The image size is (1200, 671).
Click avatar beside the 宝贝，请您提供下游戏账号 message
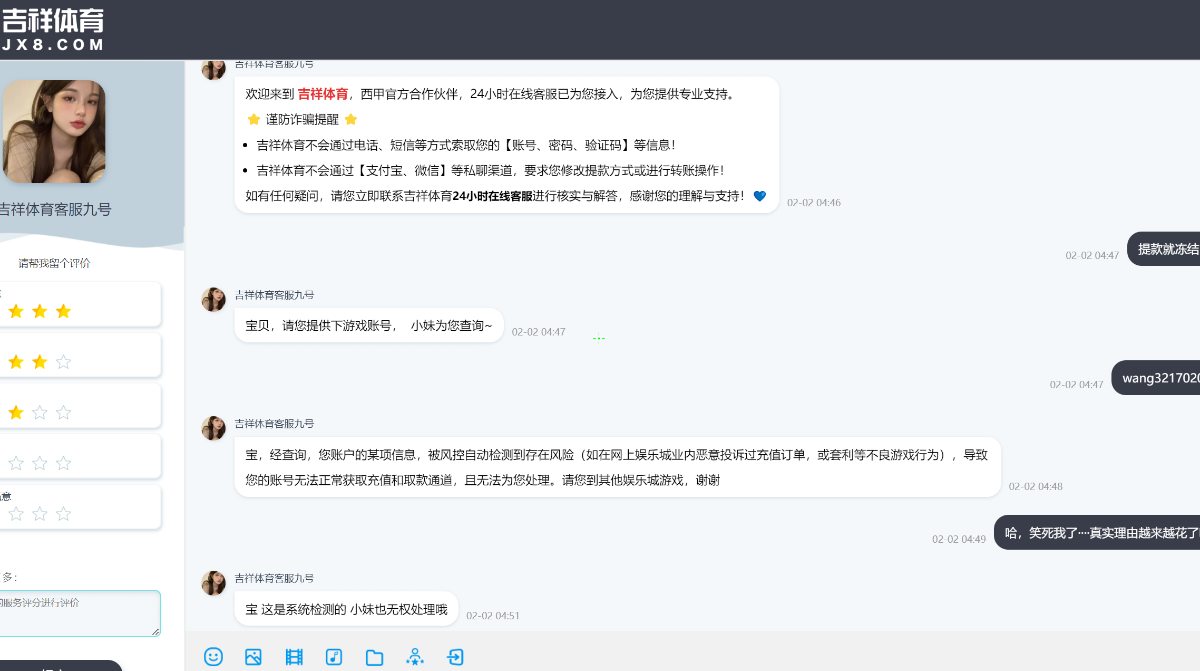click(213, 299)
